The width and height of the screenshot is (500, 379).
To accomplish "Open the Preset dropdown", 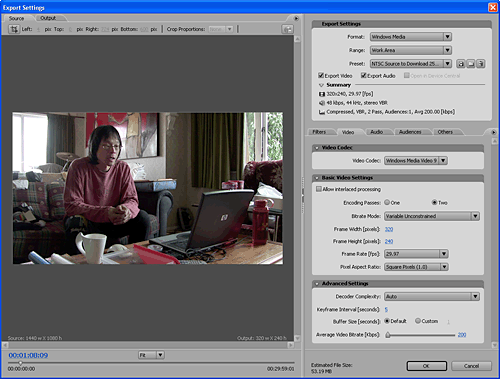I will pos(411,64).
